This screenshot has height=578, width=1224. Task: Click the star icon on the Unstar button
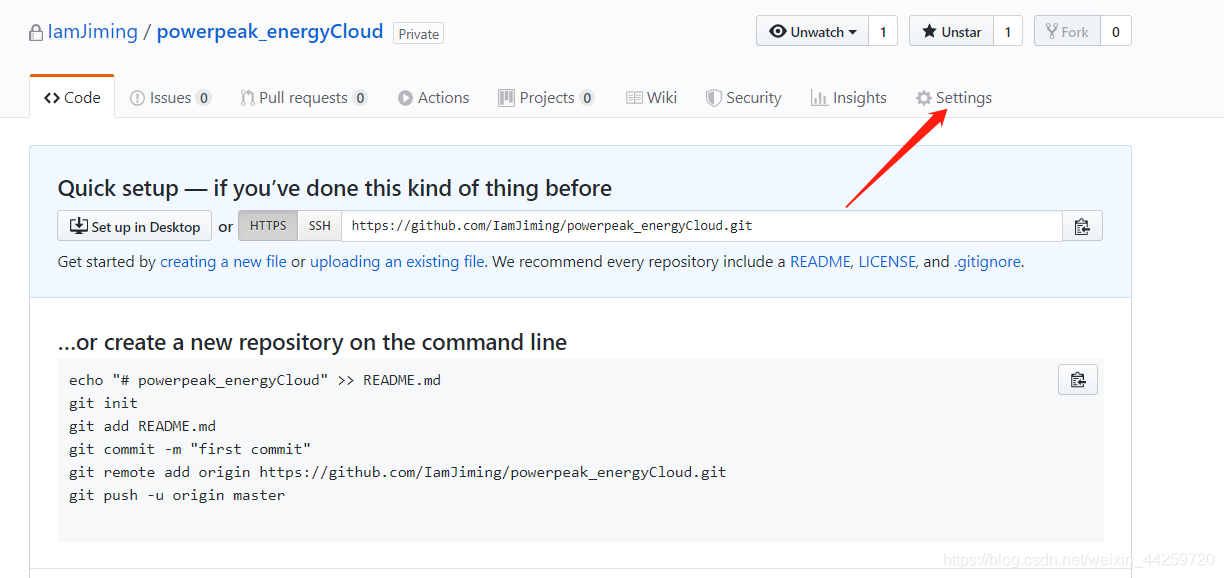coord(929,32)
